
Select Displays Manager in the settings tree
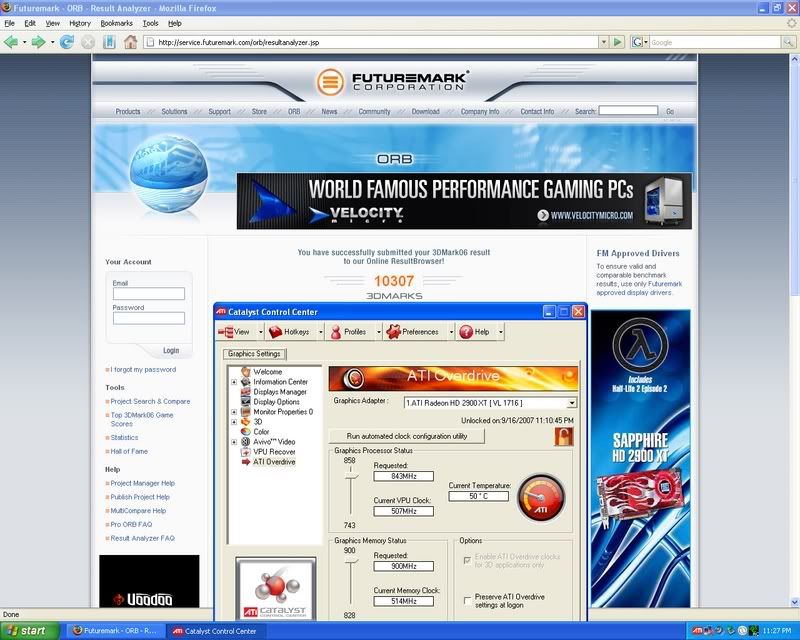coord(280,392)
